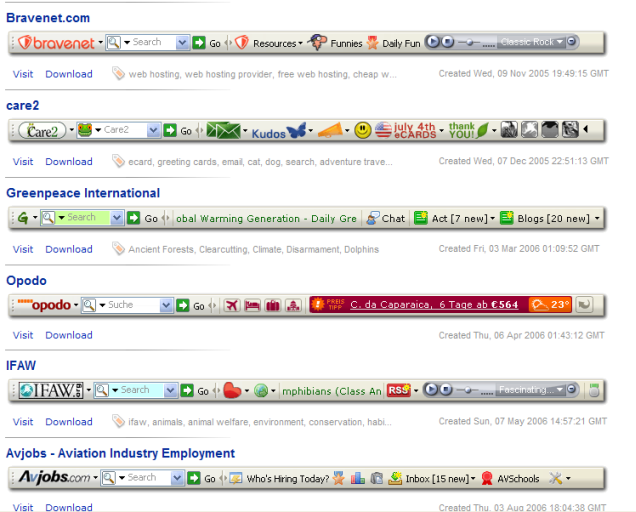Stop the Bravenet toolbar radio player
The width and height of the screenshot is (636, 512).
tap(447, 41)
